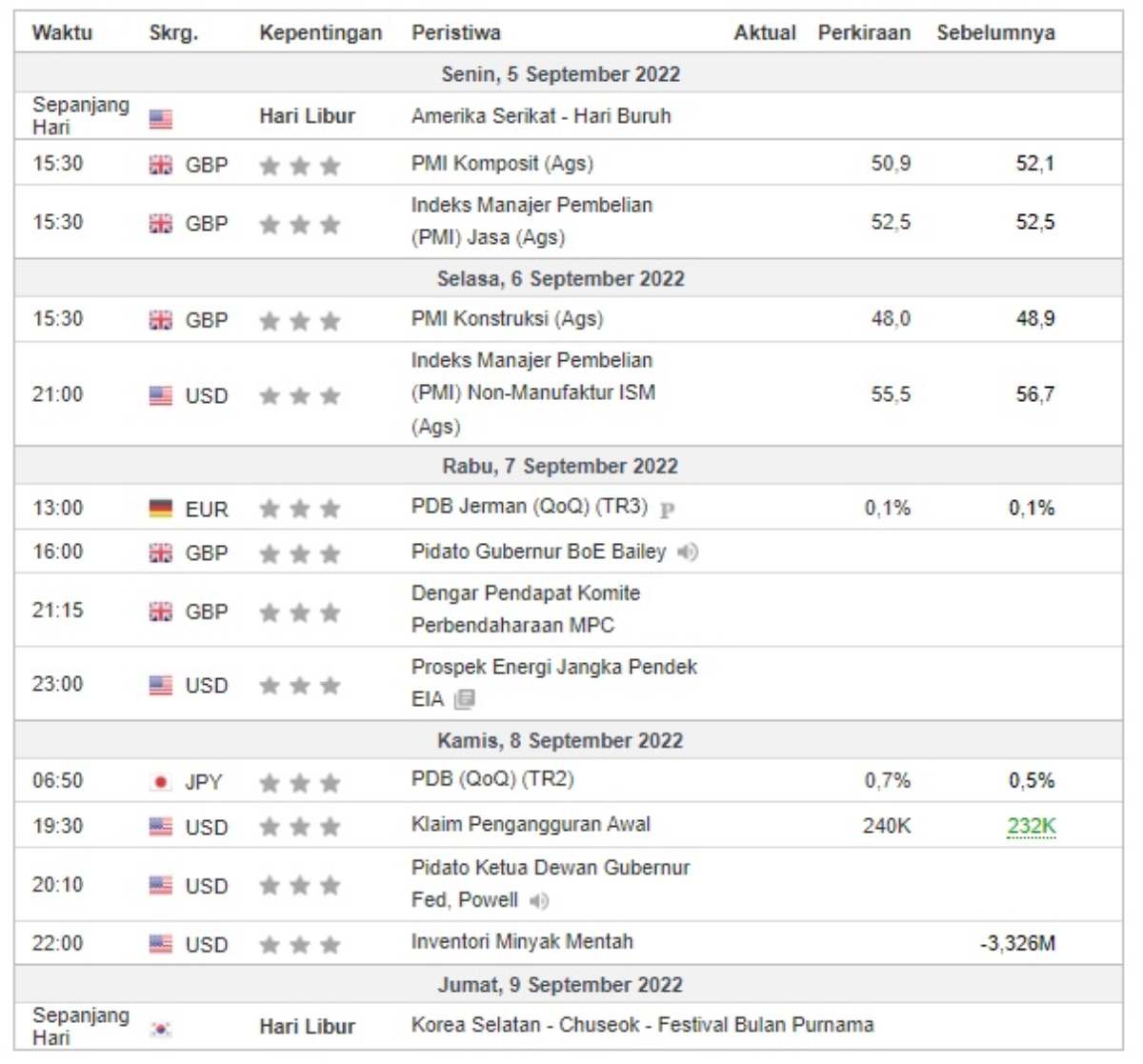Click the Peristiwa column header
Screen dimensions: 1143x1064
[455, 32]
